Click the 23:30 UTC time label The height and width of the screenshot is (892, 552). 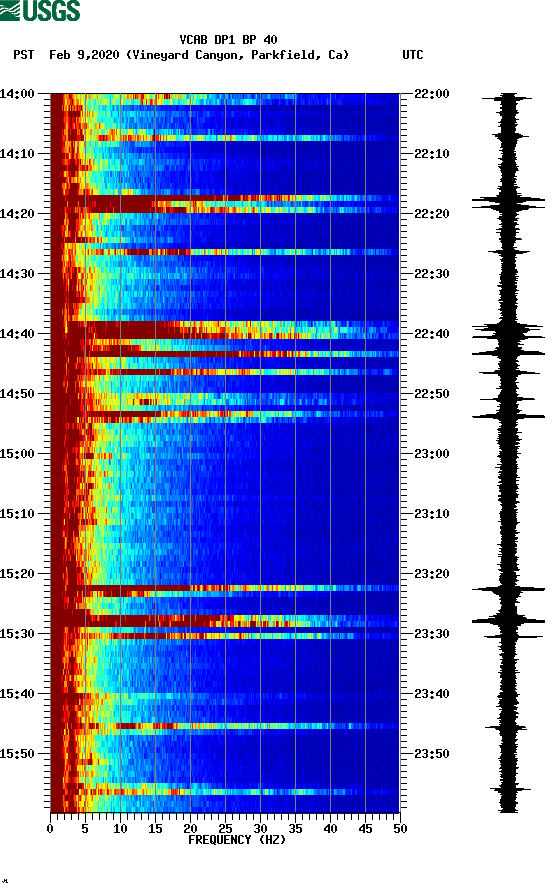tap(432, 634)
